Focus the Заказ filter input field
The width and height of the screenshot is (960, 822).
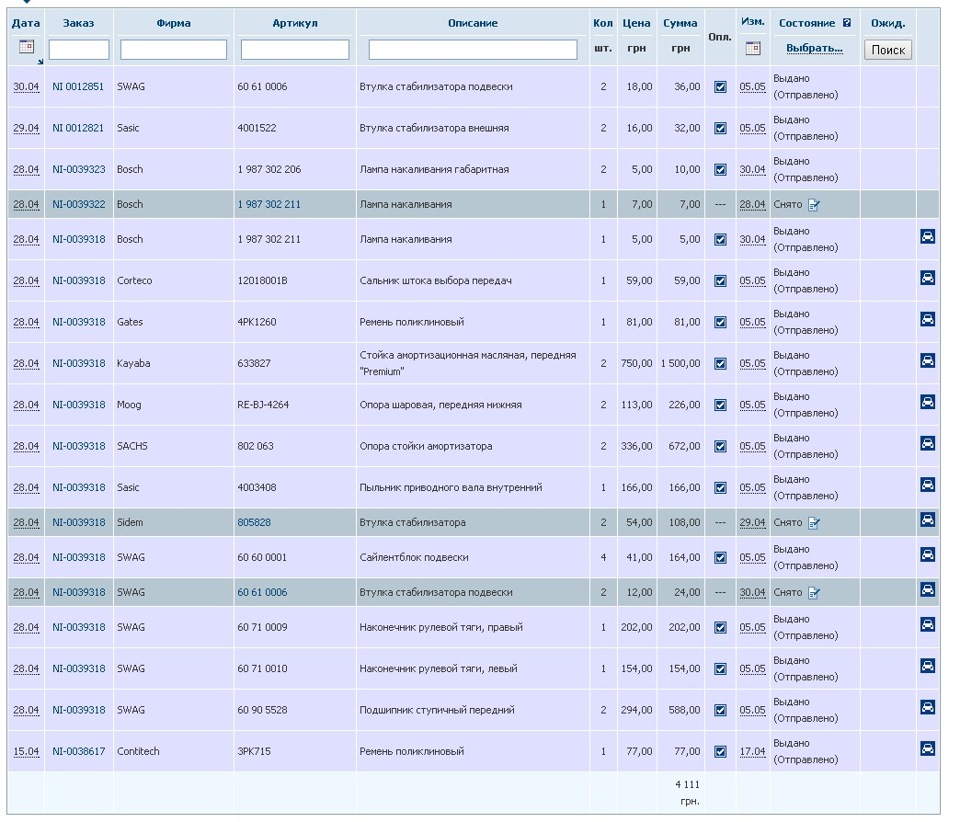pos(79,50)
